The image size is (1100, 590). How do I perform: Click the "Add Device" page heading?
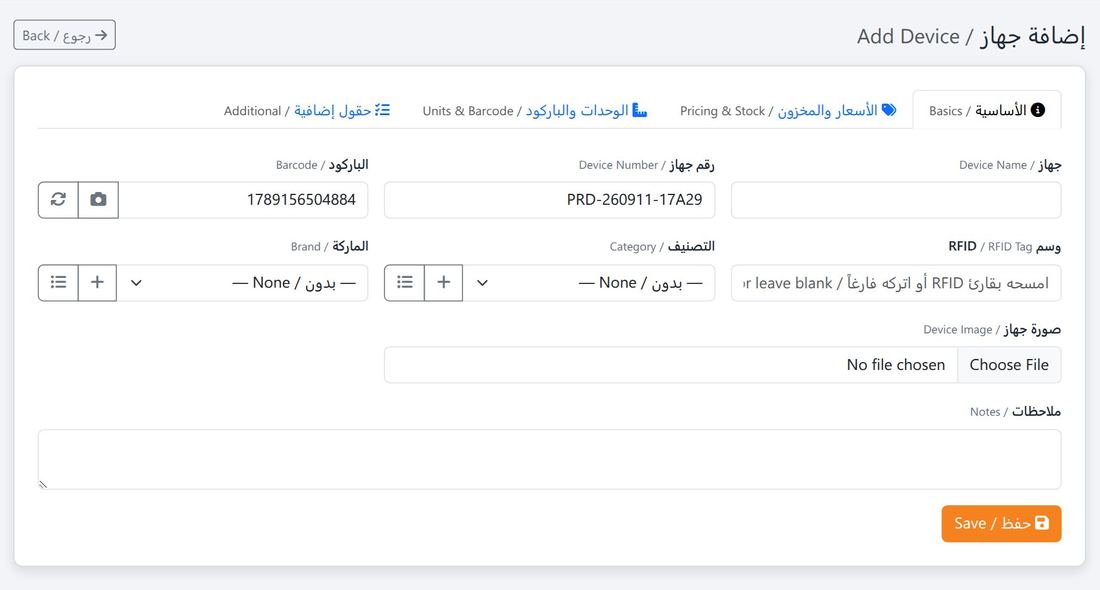pos(971,36)
